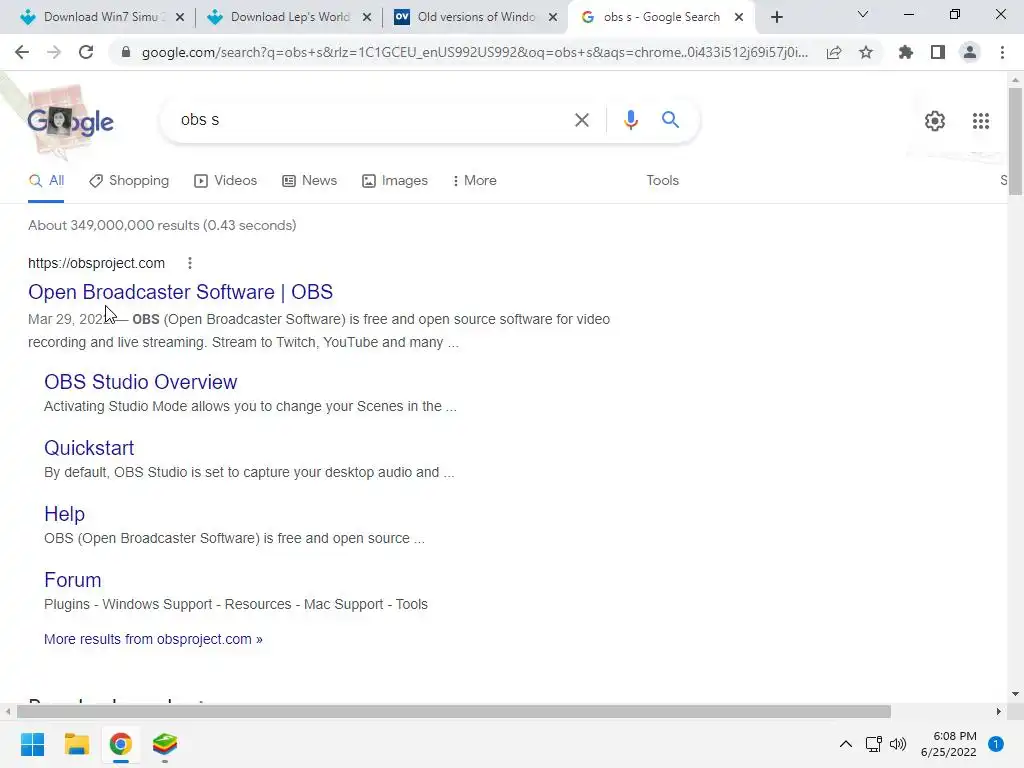This screenshot has height=768, width=1024.
Task: Open the search Tools options
Action: click(x=662, y=181)
